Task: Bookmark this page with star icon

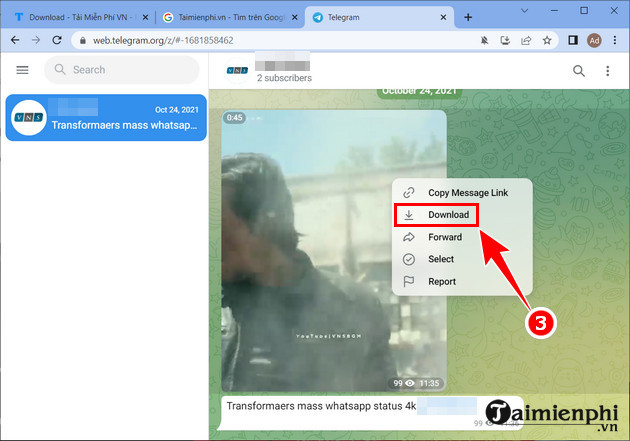Action: pyautogui.click(x=547, y=40)
